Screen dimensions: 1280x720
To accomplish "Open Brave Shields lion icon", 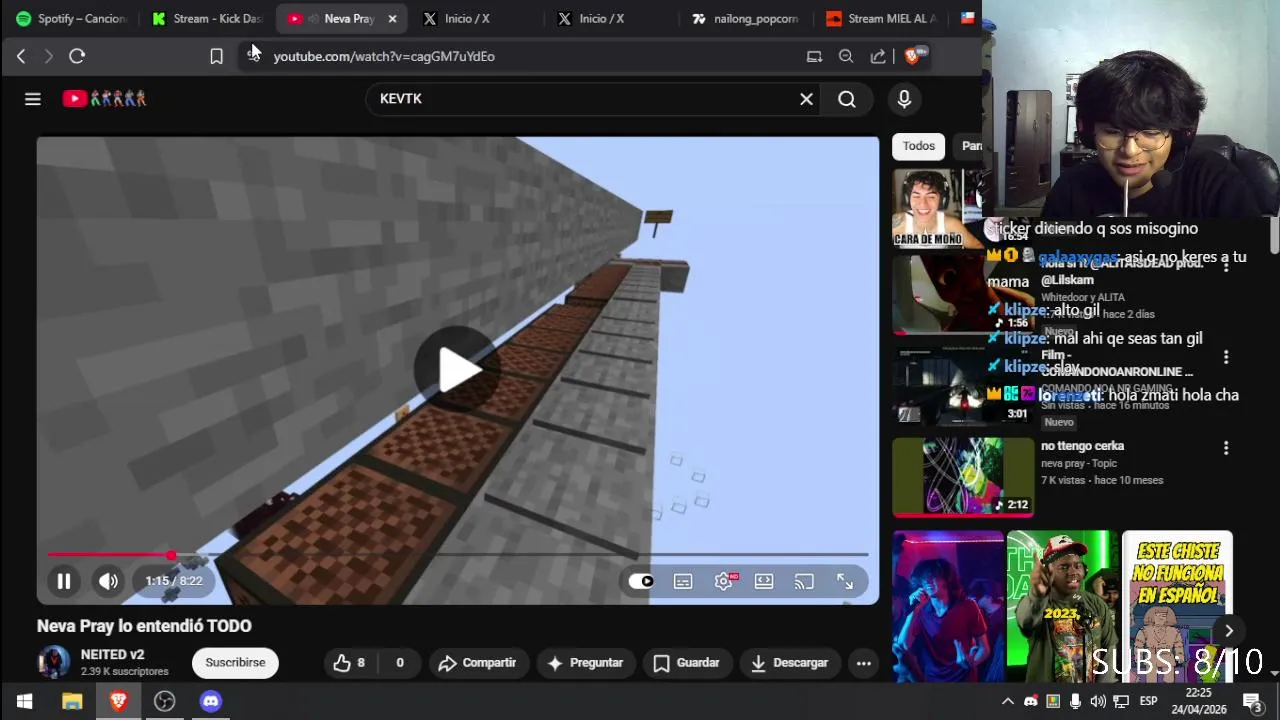I will 911,56.
